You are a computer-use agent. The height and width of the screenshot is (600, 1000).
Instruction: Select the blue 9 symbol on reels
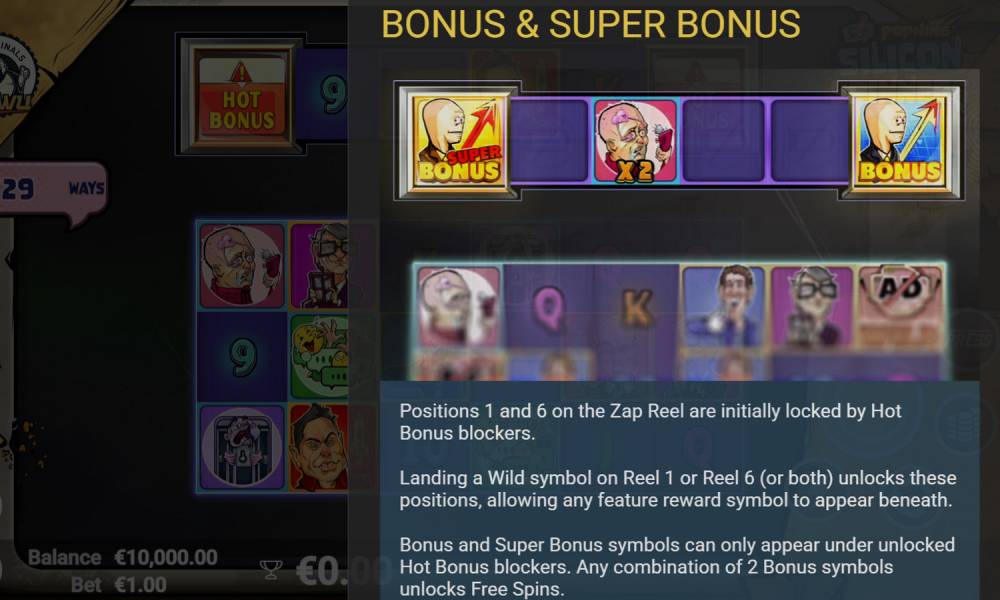(x=242, y=357)
